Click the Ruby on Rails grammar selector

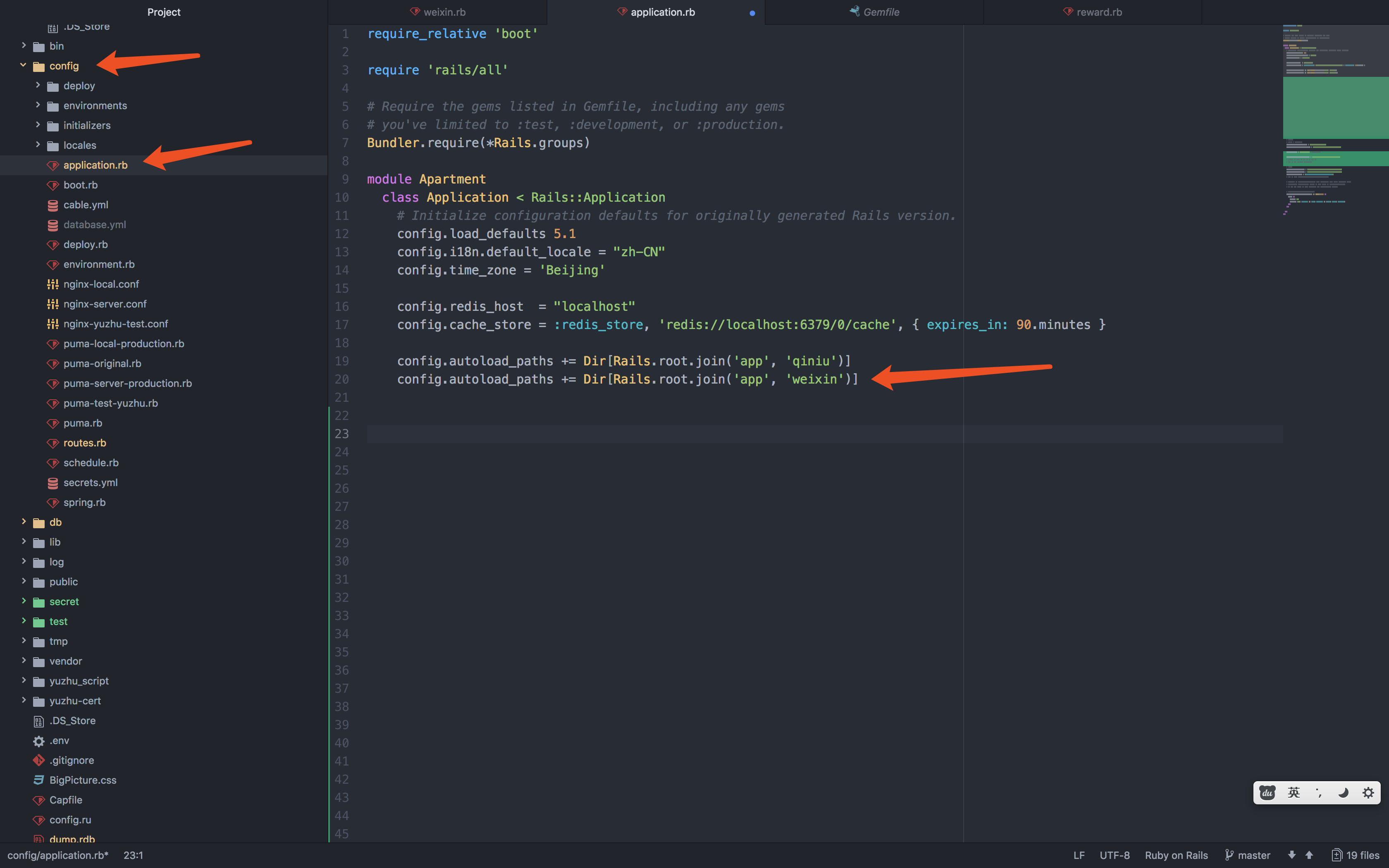click(x=1176, y=855)
